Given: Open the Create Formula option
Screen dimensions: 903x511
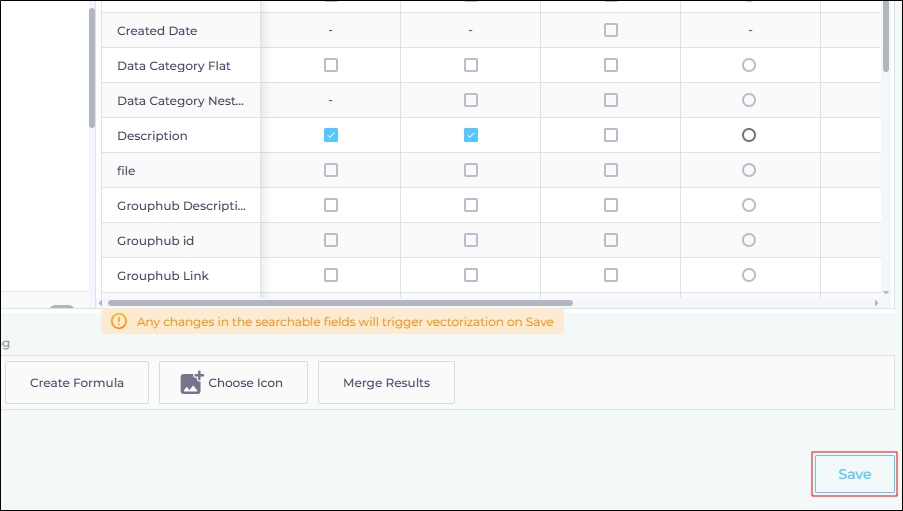Looking at the screenshot, I should click(77, 383).
